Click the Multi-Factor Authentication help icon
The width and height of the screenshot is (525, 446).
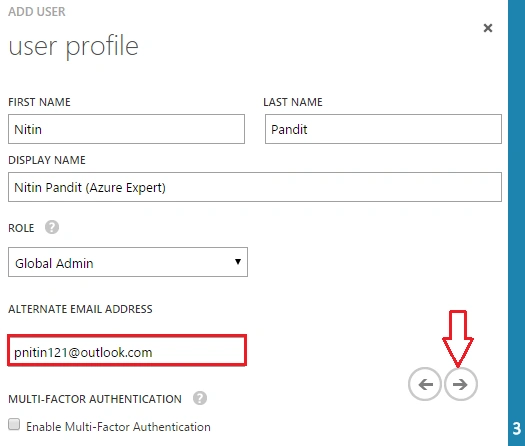click(200, 398)
